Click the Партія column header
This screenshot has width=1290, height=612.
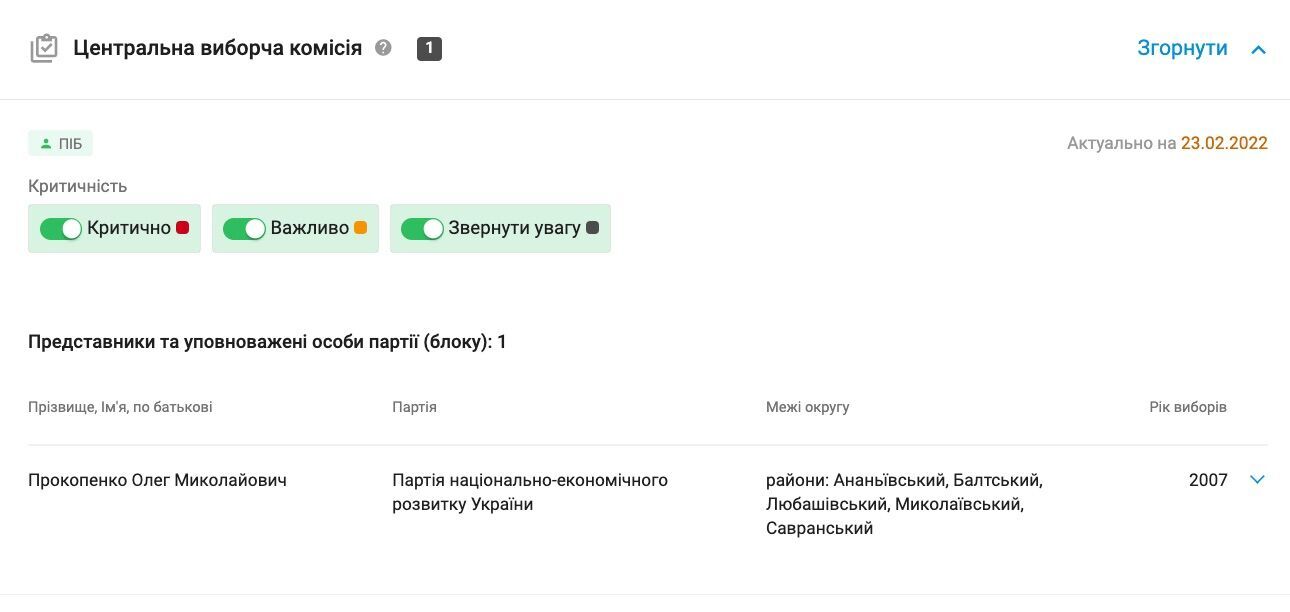[x=414, y=407]
